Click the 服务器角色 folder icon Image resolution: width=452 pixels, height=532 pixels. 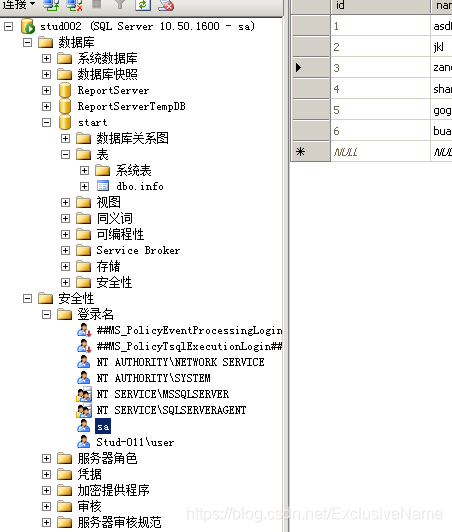(x=64, y=458)
